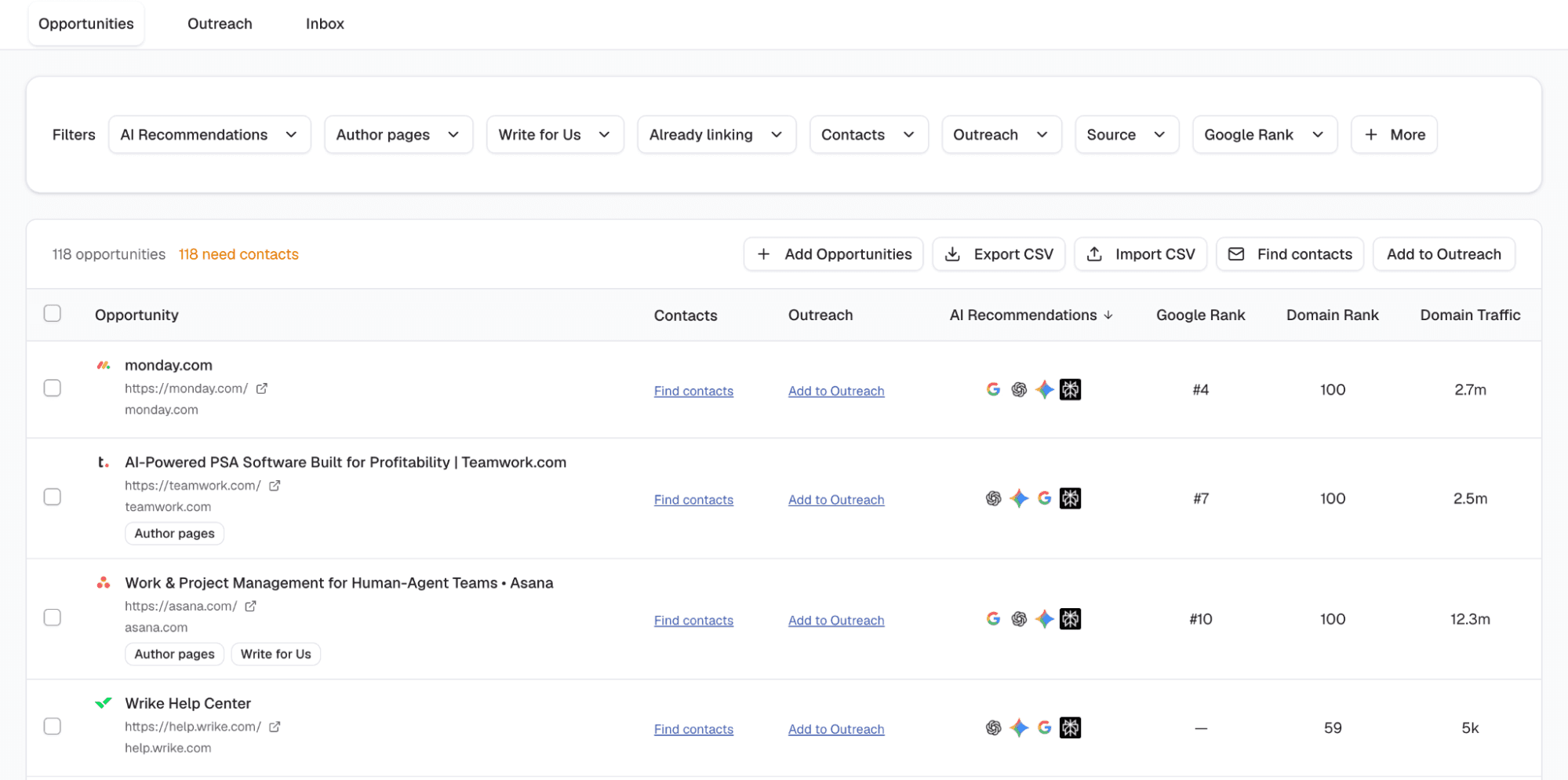Open the Contacts filter dropdown
The height and width of the screenshot is (780, 1568).
[x=869, y=135]
